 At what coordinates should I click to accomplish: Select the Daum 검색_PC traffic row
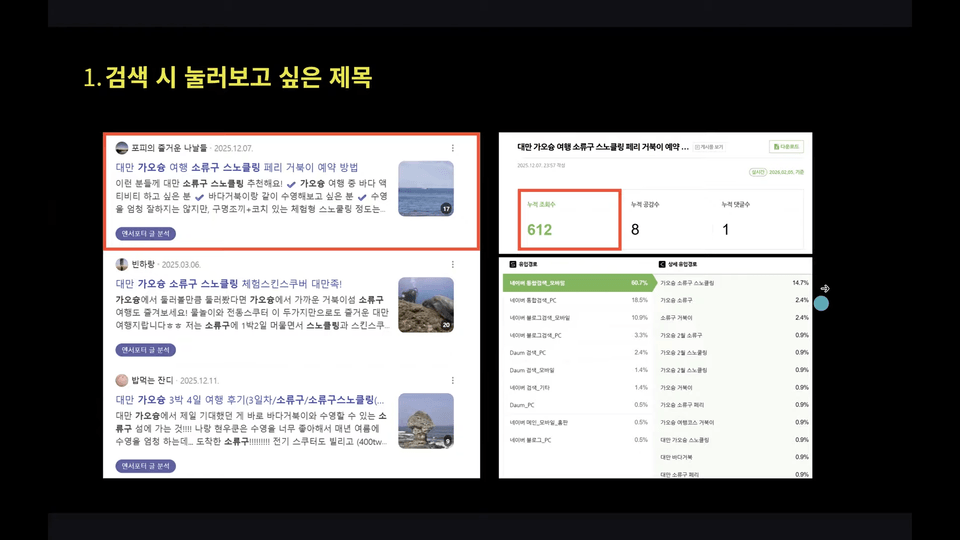coord(579,353)
